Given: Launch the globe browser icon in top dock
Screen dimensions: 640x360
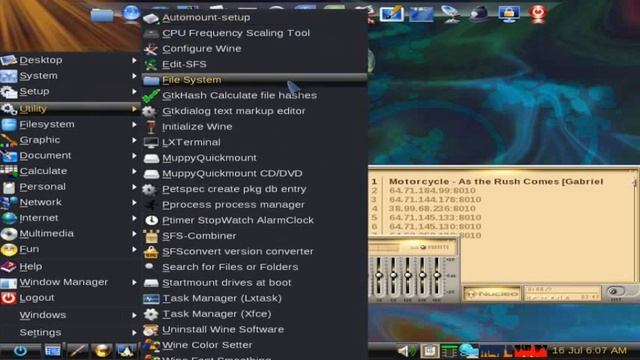Looking at the screenshot, I should tap(131, 12).
